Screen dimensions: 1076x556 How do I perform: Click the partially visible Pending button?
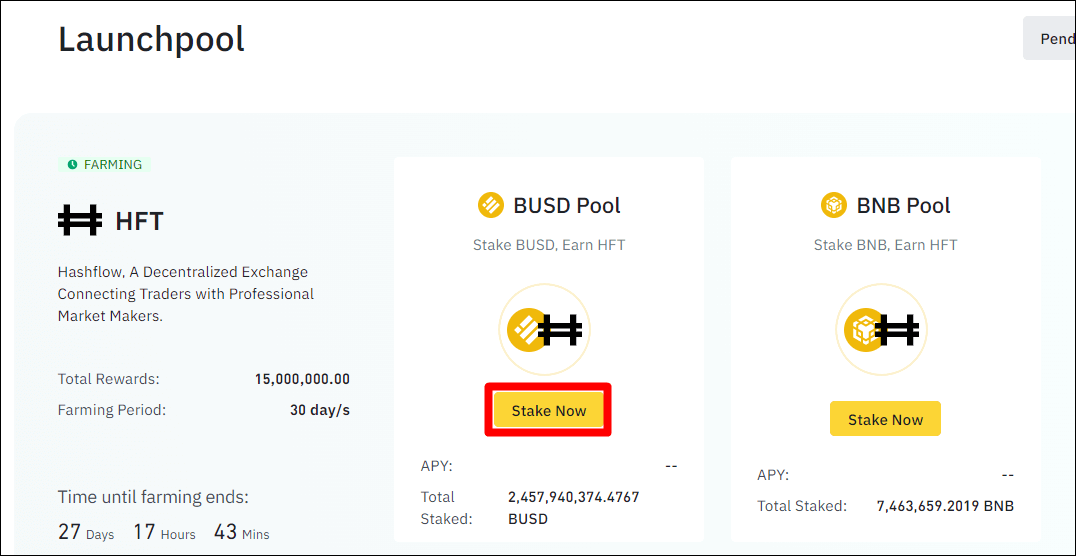tap(1049, 38)
